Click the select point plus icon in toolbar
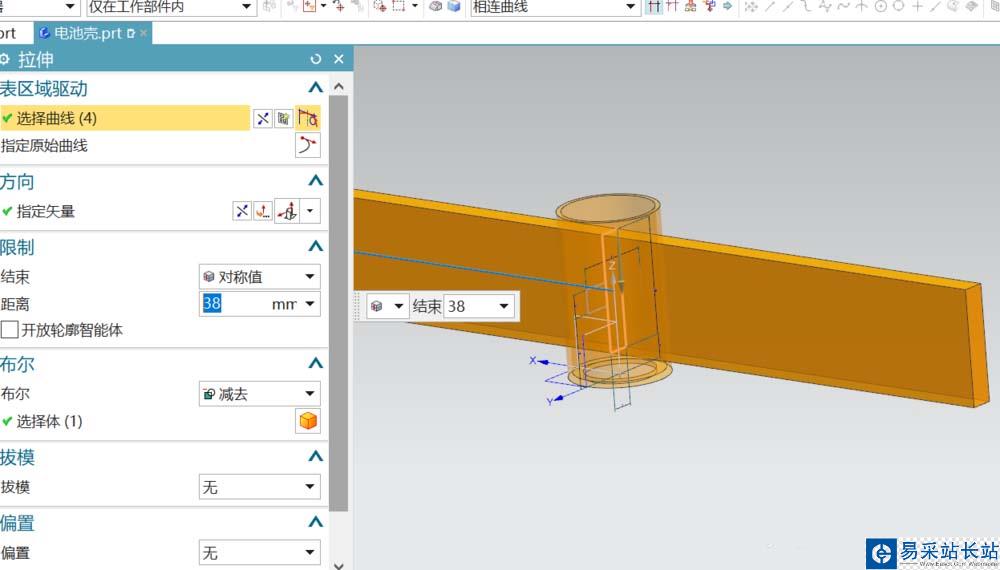1000x570 pixels. tap(309, 7)
